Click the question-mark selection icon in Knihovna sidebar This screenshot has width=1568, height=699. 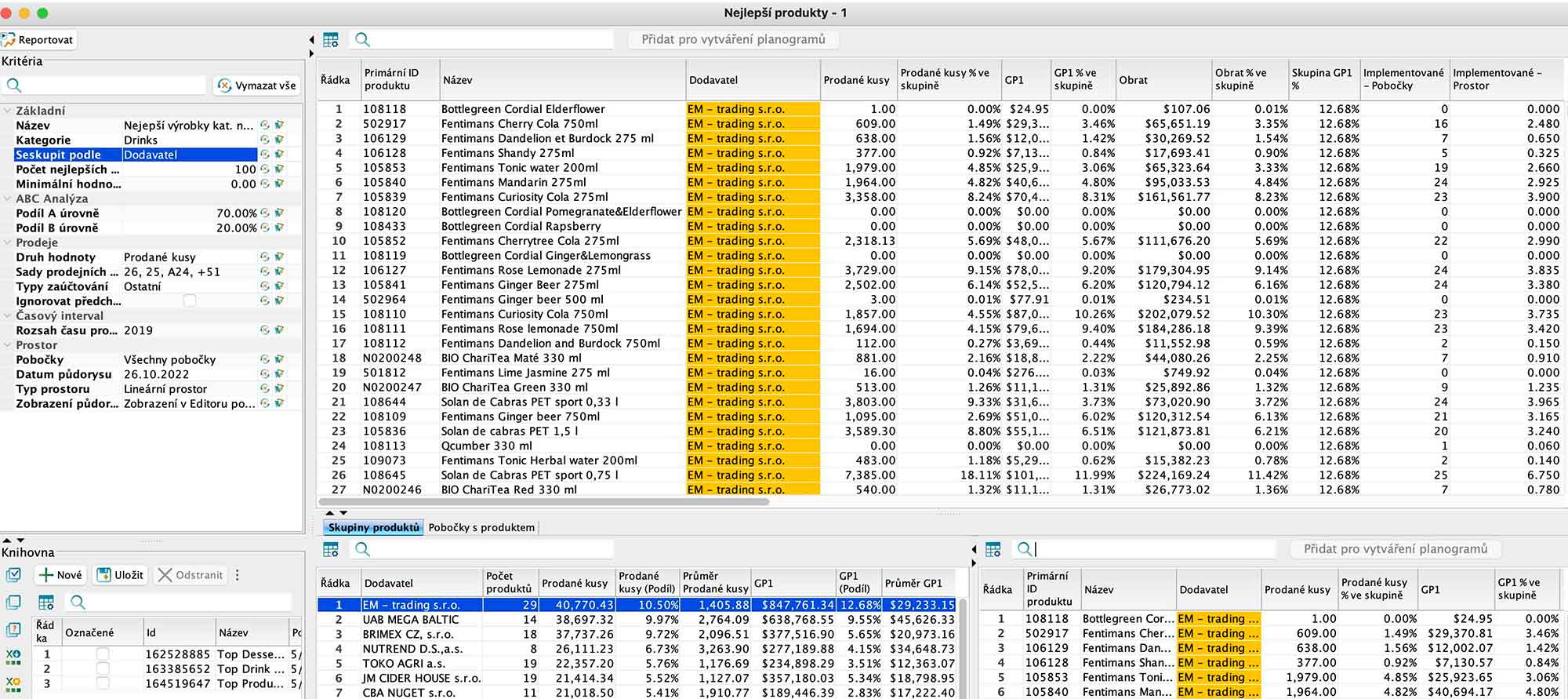click(13, 630)
